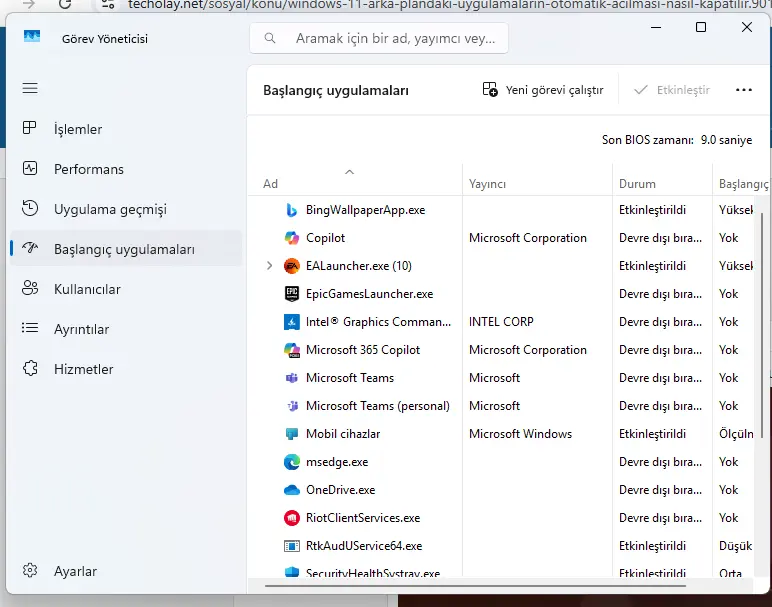The image size is (772, 607).
Task: Switch to the Performans tab
Action: click(x=126, y=169)
